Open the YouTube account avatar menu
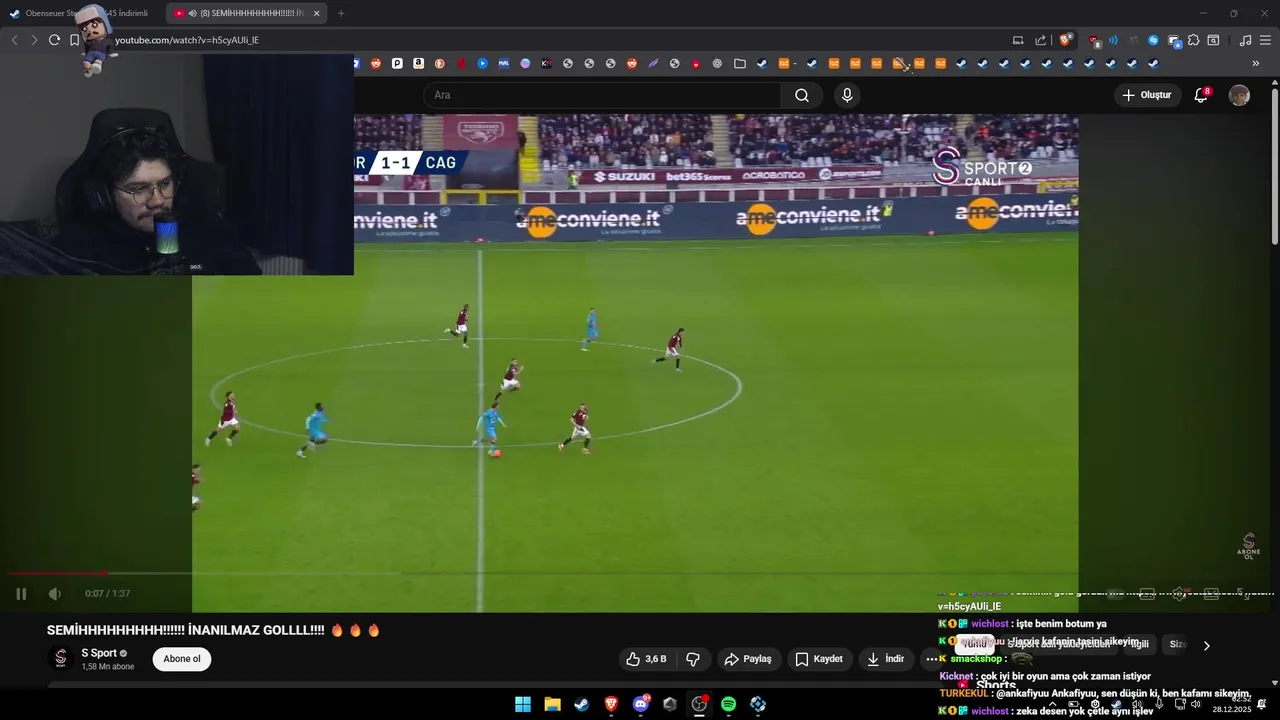The image size is (1280, 720). coord(1239,95)
